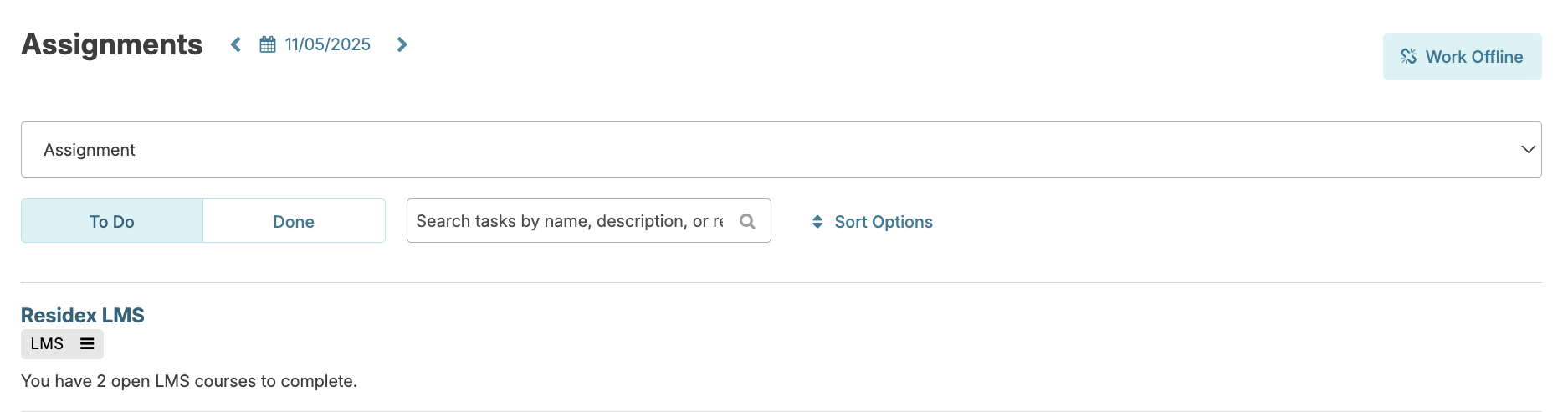Go to the previous date
Viewport: 1568px width, 412px height.
pyautogui.click(x=236, y=44)
